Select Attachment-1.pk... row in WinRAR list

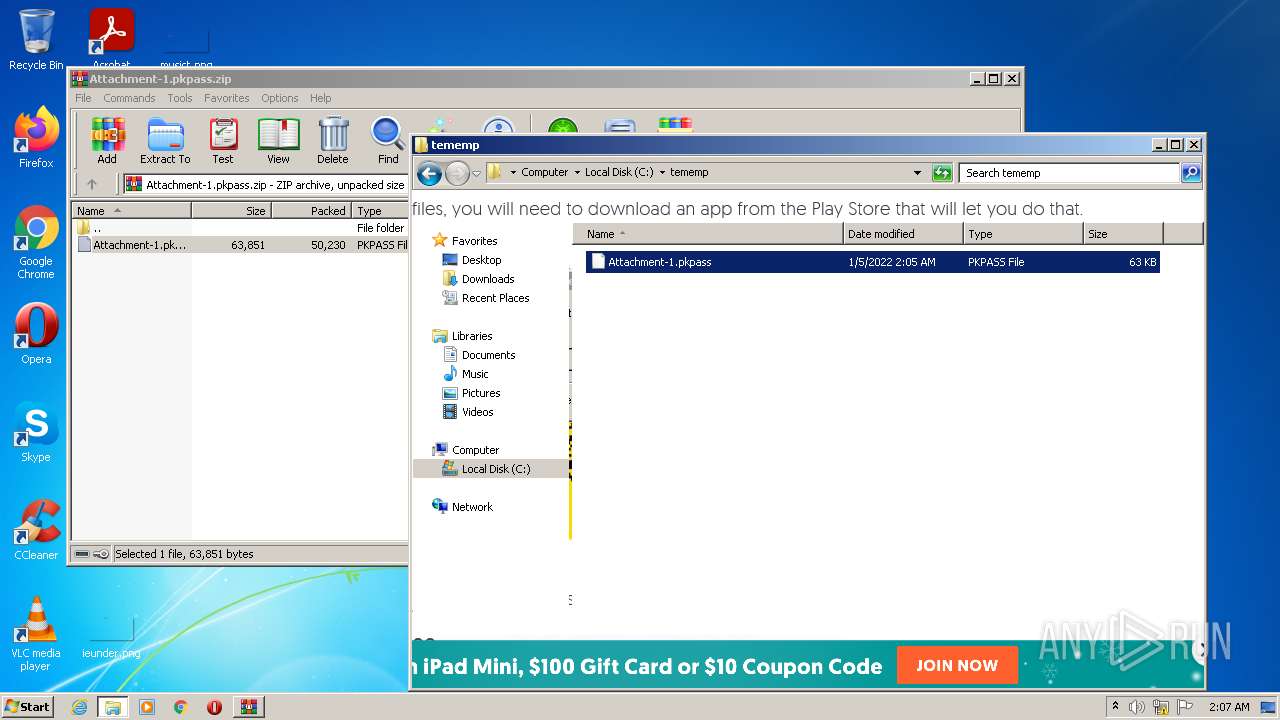point(240,245)
